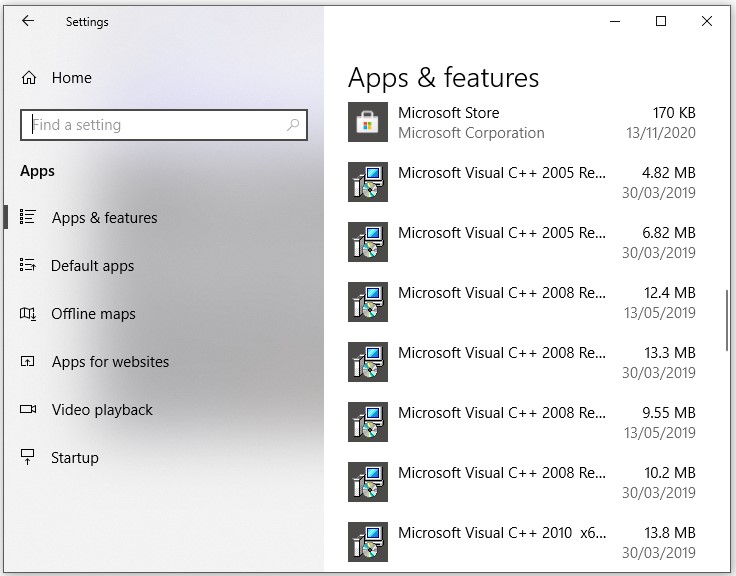The width and height of the screenshot is (736, 576).
Task: Focus the Find a setting field
Action: [164, 125]
